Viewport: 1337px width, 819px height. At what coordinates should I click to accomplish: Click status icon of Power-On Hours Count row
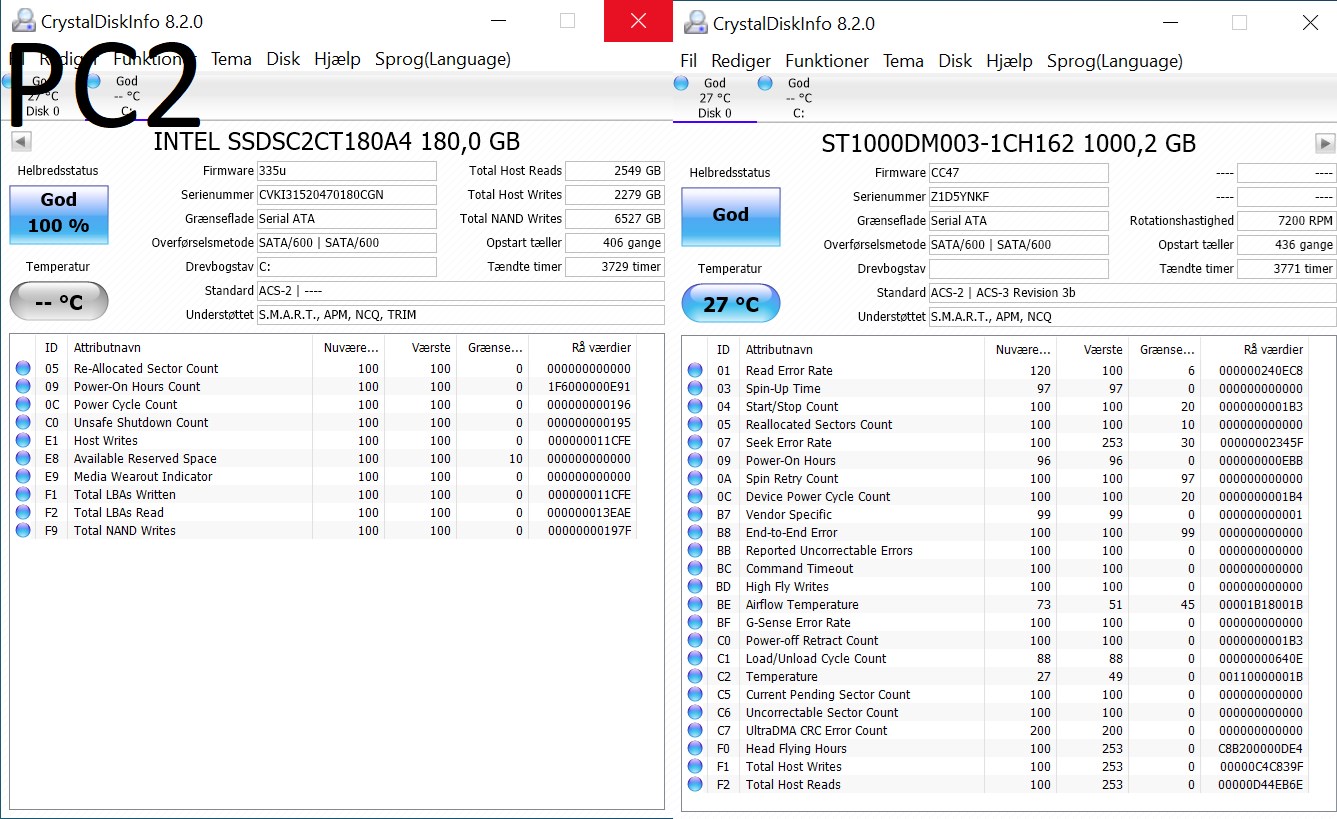click(x=23, y=387)
